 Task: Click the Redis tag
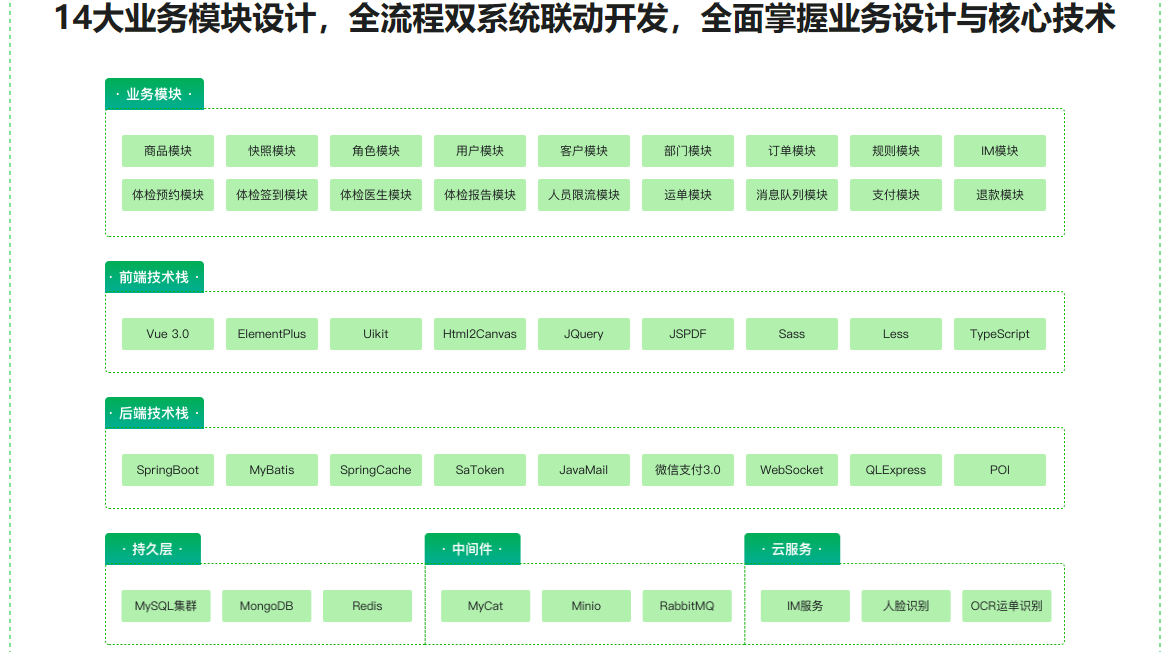click(x=368, y=607)
